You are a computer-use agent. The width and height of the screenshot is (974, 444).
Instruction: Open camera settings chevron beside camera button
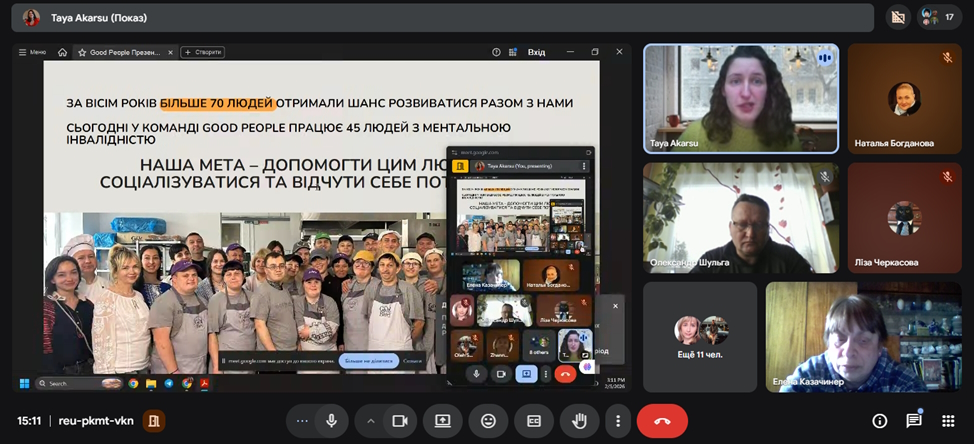[371, 421]
